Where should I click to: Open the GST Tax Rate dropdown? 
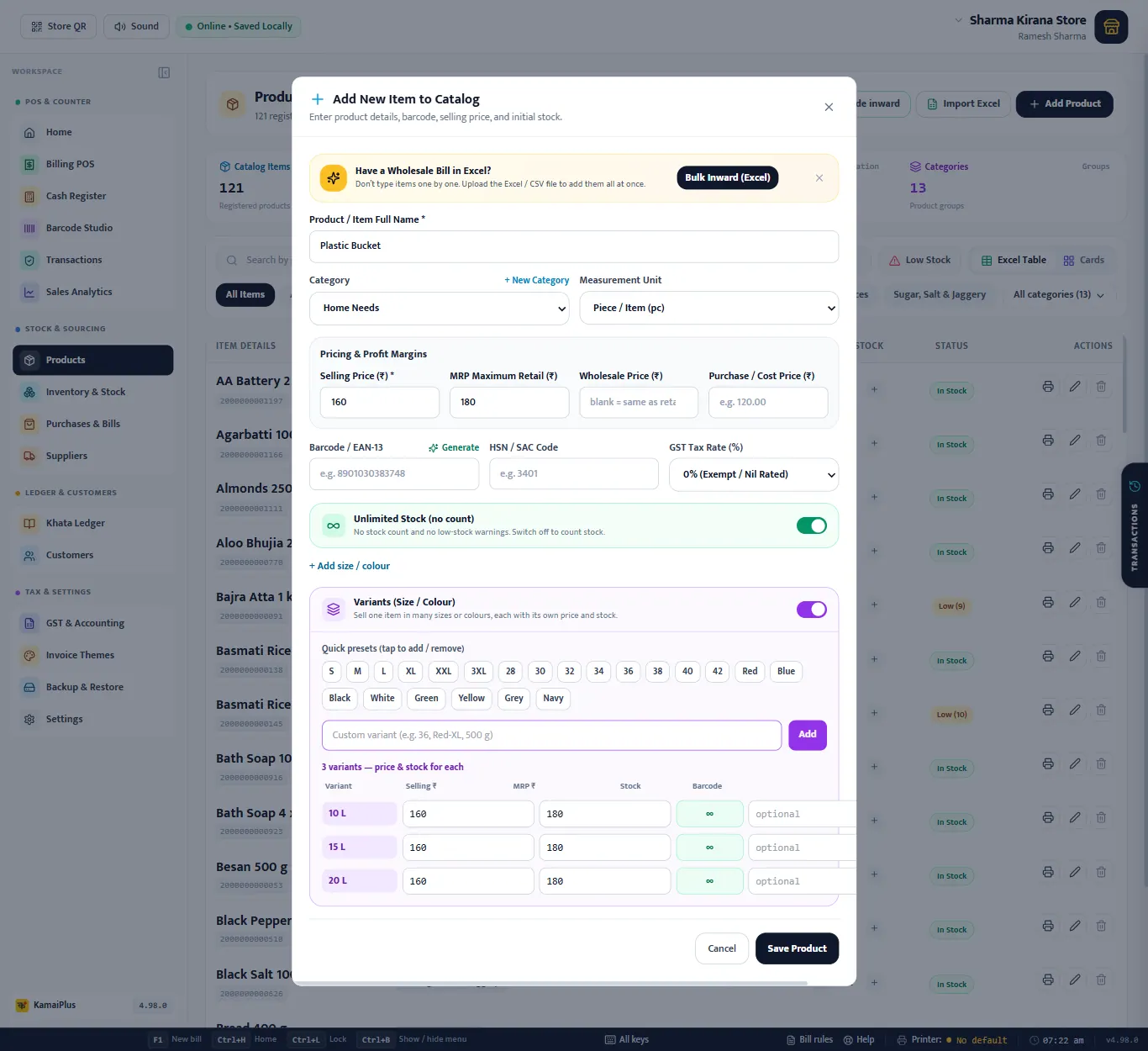[x=754, y=474]
